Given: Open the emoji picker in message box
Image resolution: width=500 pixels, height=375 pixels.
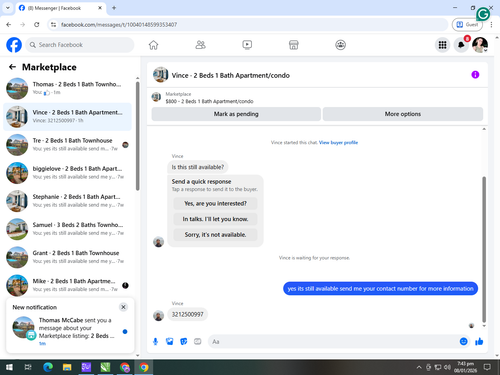Looking at the screenshot, I should coord(463,341).
